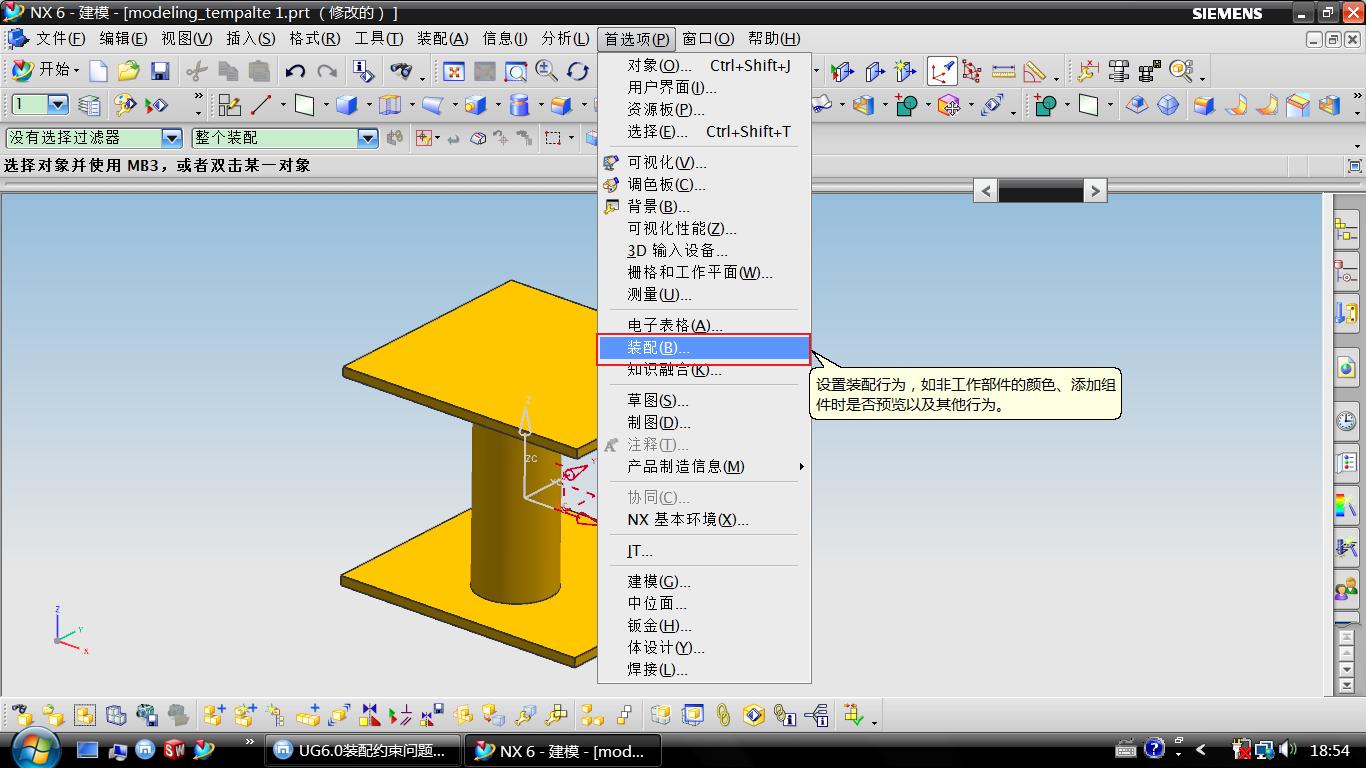This screenshot has height=768, width=1366.
Task: Expand the 整个装配 selection scope dropdown
Action: click(x=367, y=138)
